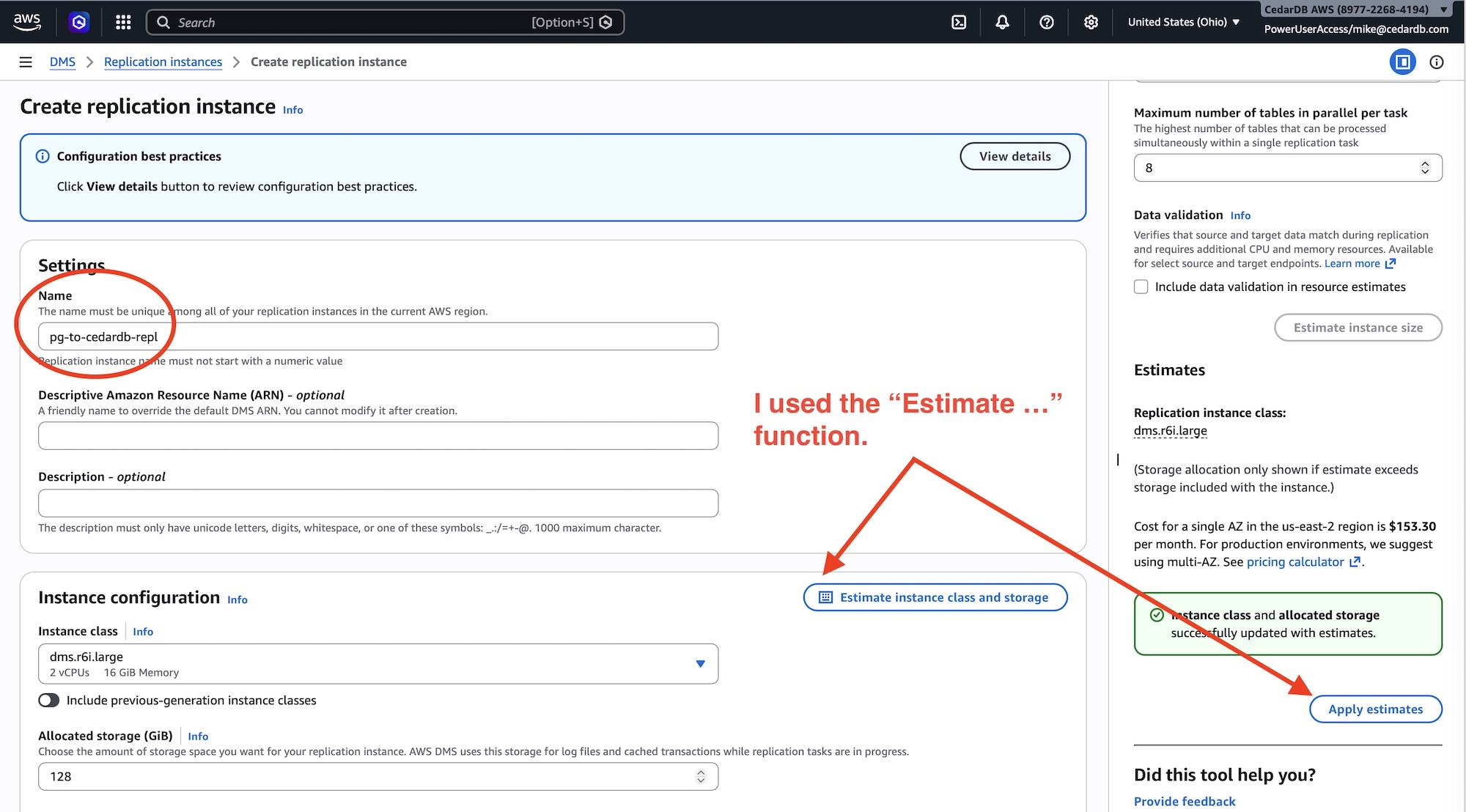This screenshot has height=812, width=1466.
Task: Open the services grid menu
Action: point(122,22)
